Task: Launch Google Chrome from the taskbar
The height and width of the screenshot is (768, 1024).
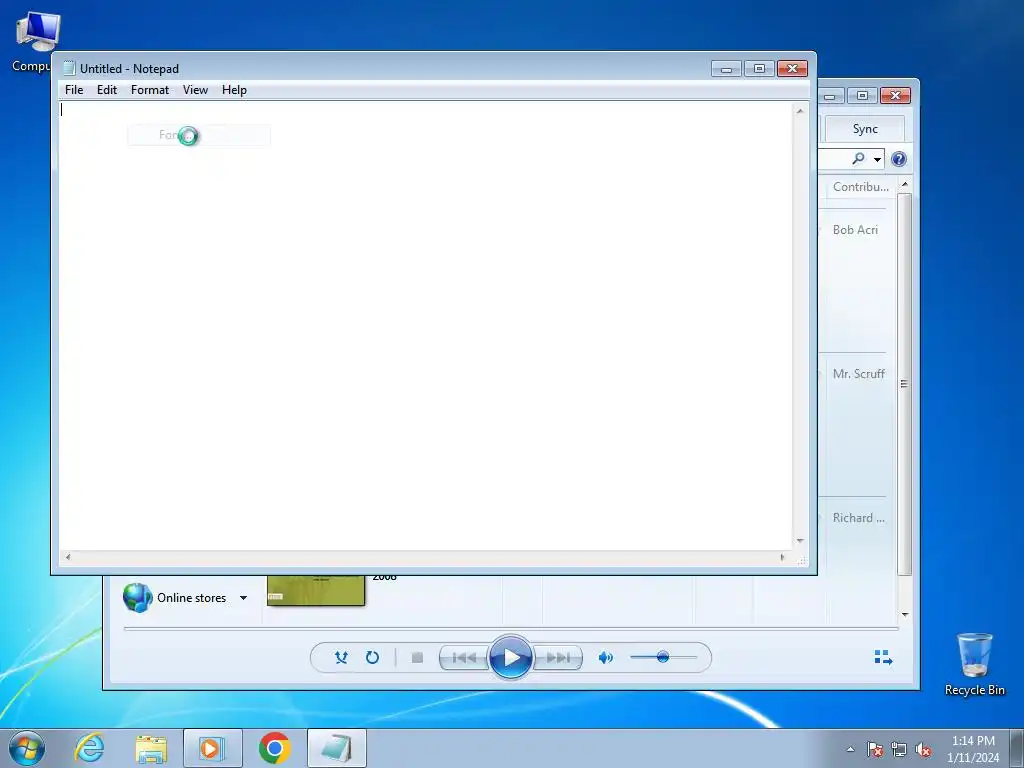Action: 274,748
